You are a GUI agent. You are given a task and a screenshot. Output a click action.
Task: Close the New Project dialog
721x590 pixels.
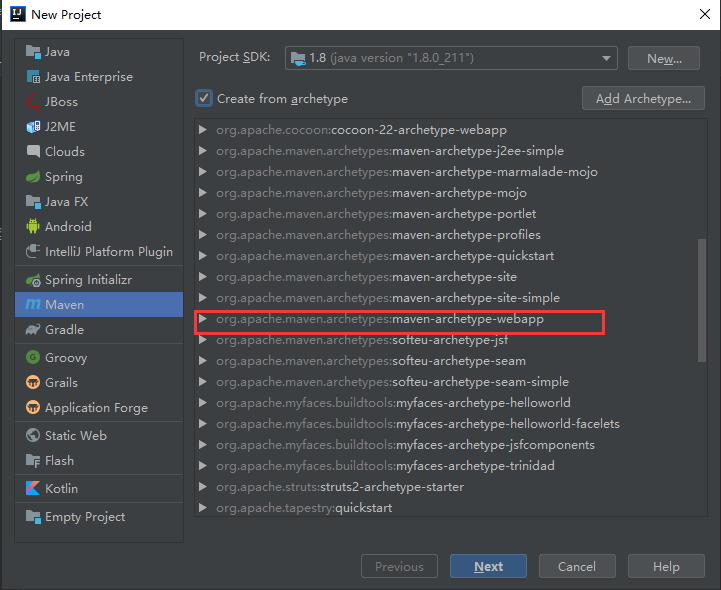tap(704, 14)
